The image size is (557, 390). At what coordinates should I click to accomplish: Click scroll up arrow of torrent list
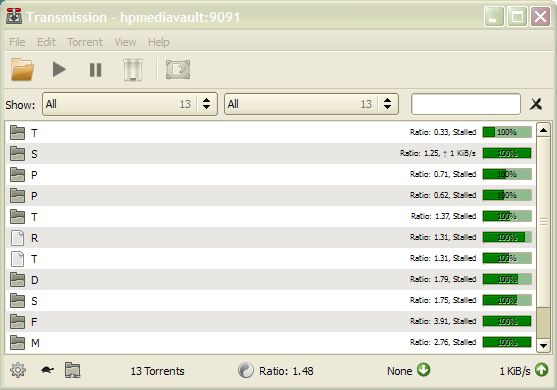tap(543, 130)
